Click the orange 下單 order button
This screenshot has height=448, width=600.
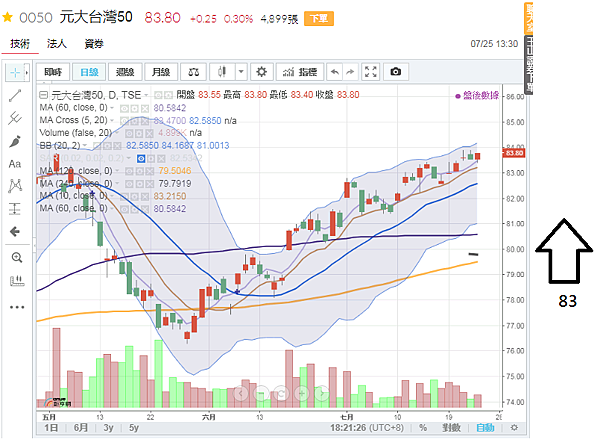click(x=319, y=18)
